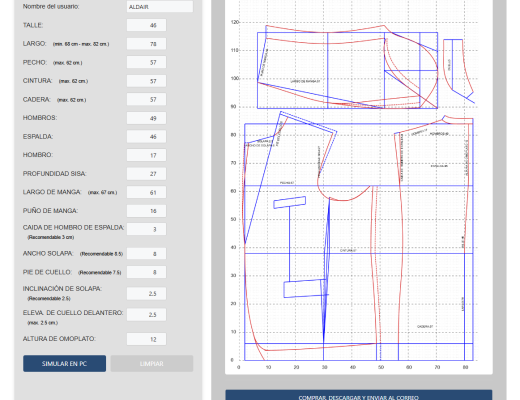This screenshot has height=400, width=520.
Task: Click the ELEVA. DE CUELLO DELANTERO field
Action: point(146,315)
